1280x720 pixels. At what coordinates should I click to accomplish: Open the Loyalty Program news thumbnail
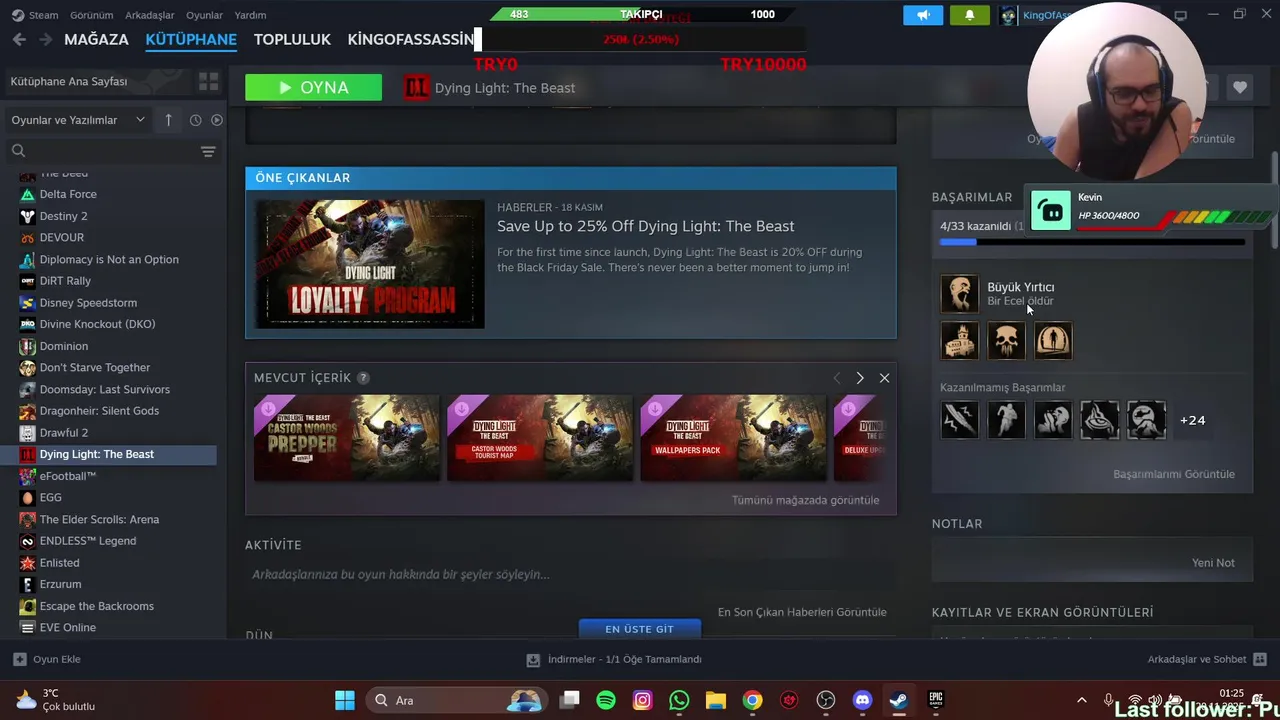[x=370, y=264]
